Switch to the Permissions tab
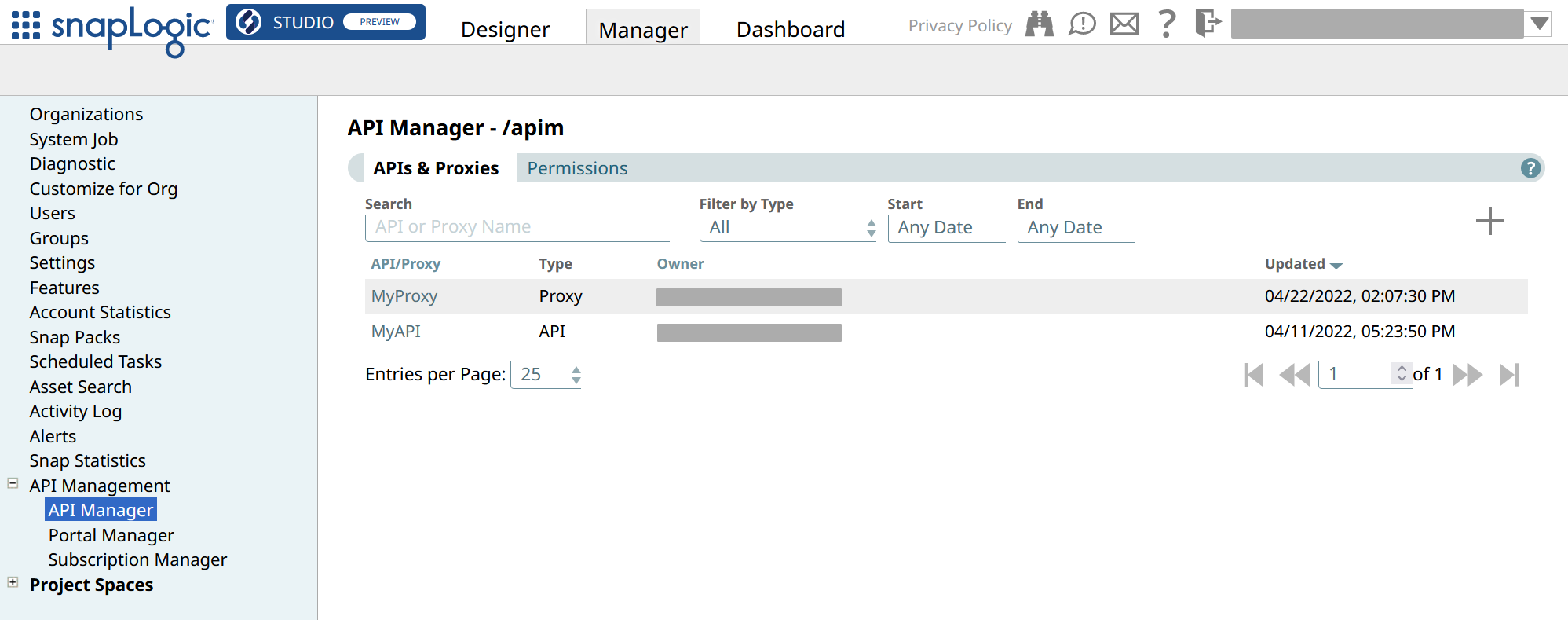The height and width of the screenshot is (620, 1568). click(577, 168)
